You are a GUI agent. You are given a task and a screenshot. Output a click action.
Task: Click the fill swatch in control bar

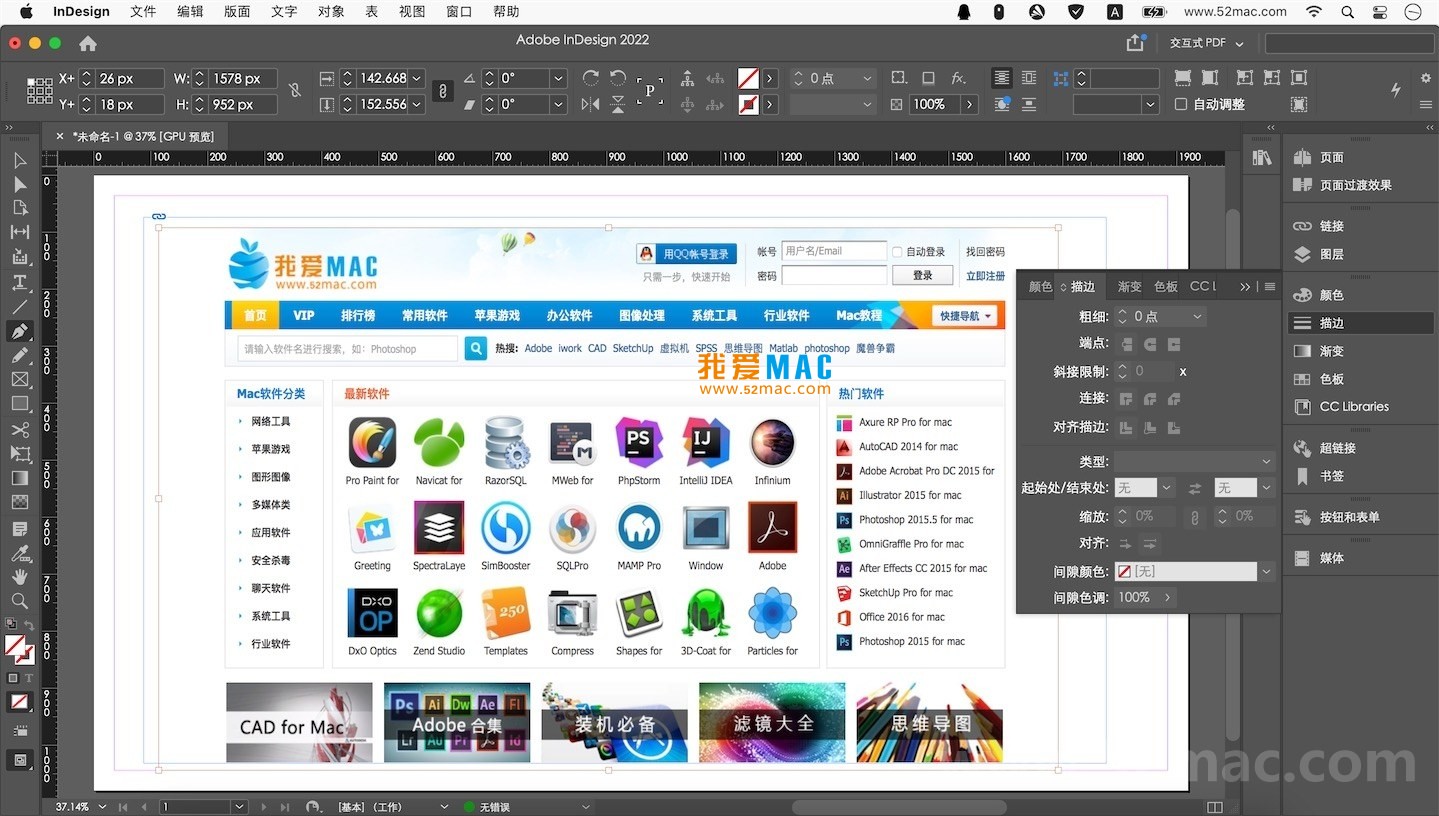coord(748,78)
